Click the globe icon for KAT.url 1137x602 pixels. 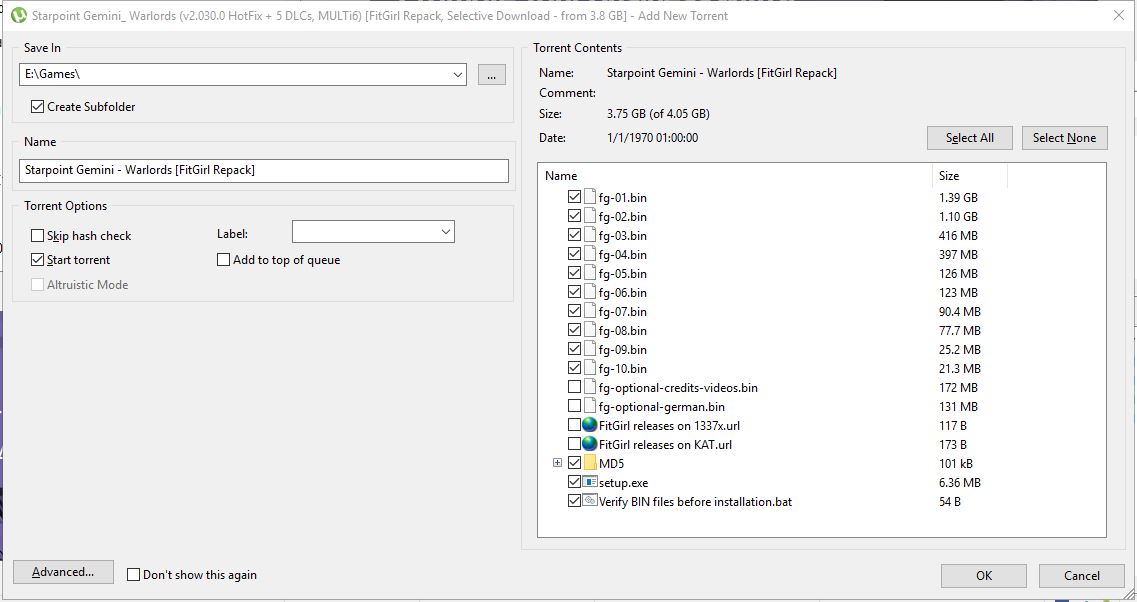point(590,444)
